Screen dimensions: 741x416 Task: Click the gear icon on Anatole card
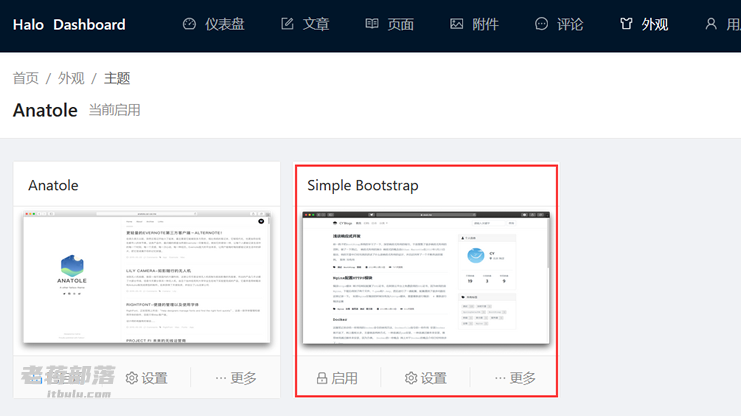(x=132, y=378)
